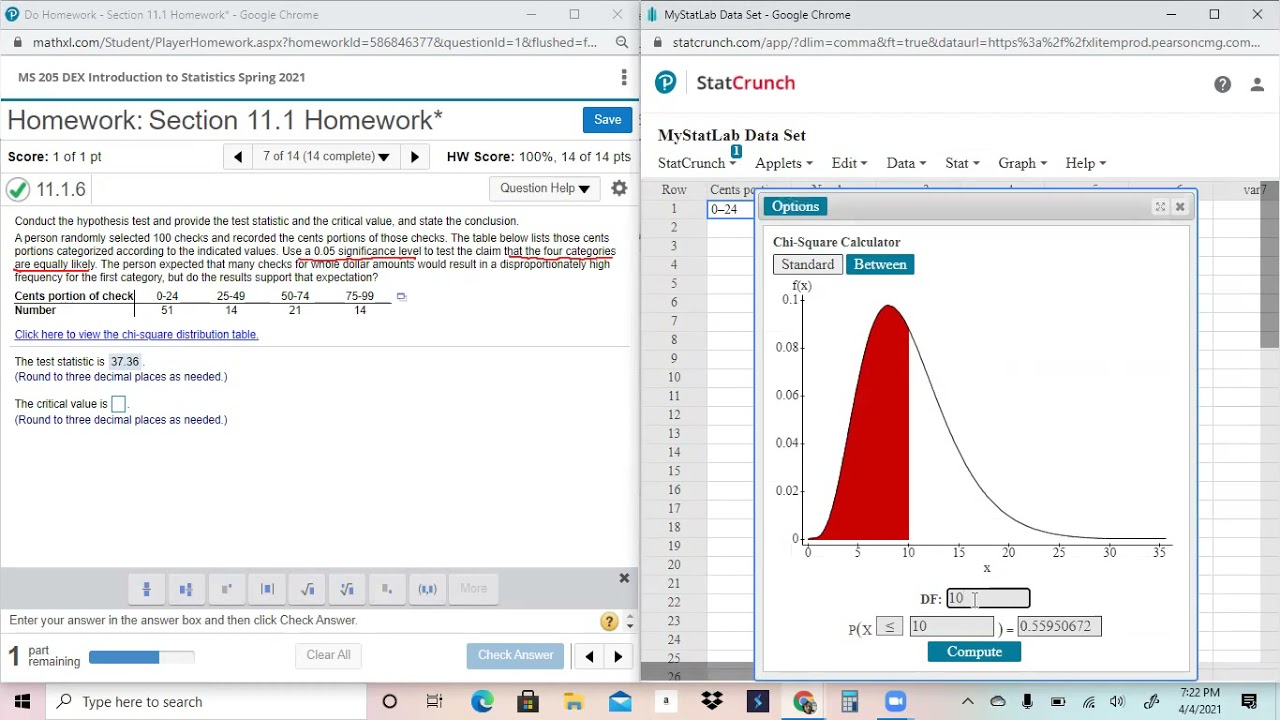Select the Standard calculator mode
This screenshot has height=720, width=1280.
[x=808, y=265]
